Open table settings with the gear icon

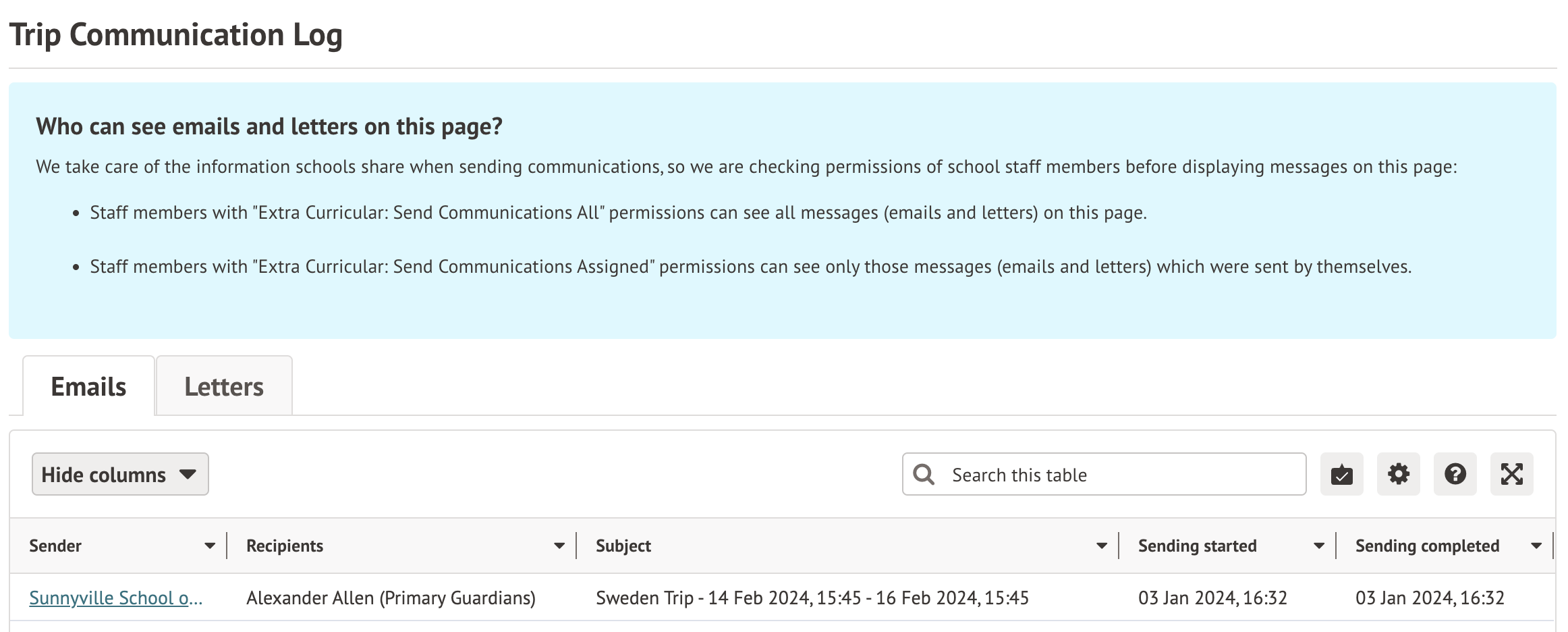click(1398, 475)
